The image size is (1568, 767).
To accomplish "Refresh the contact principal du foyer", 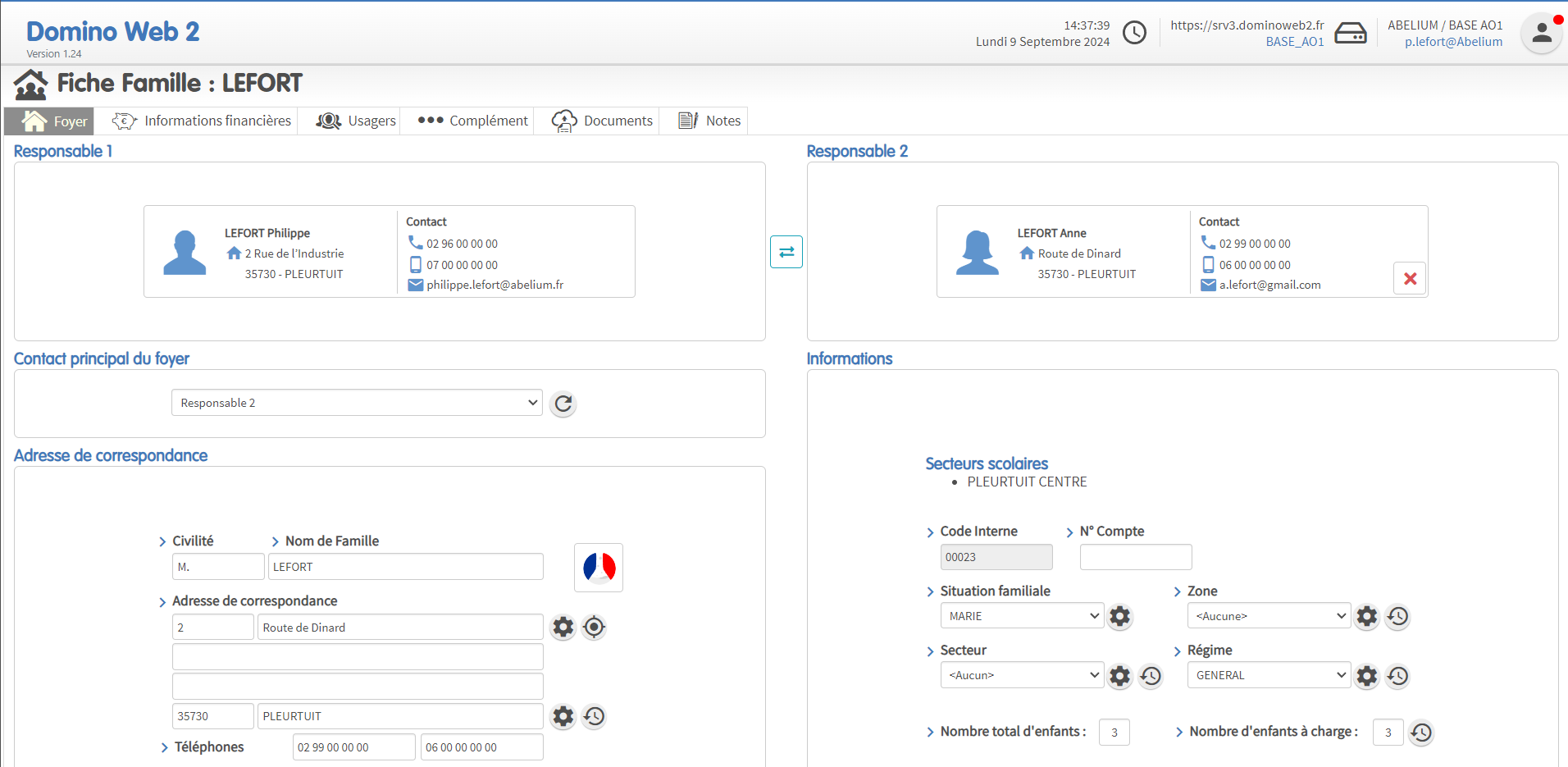I will (563, 404).
